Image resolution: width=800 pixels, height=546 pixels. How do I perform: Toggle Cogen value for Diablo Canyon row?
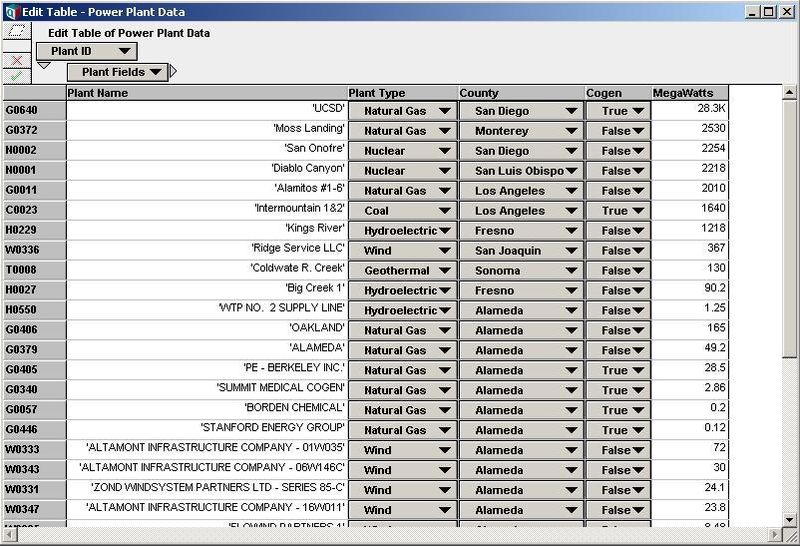(x=618, y=170)
